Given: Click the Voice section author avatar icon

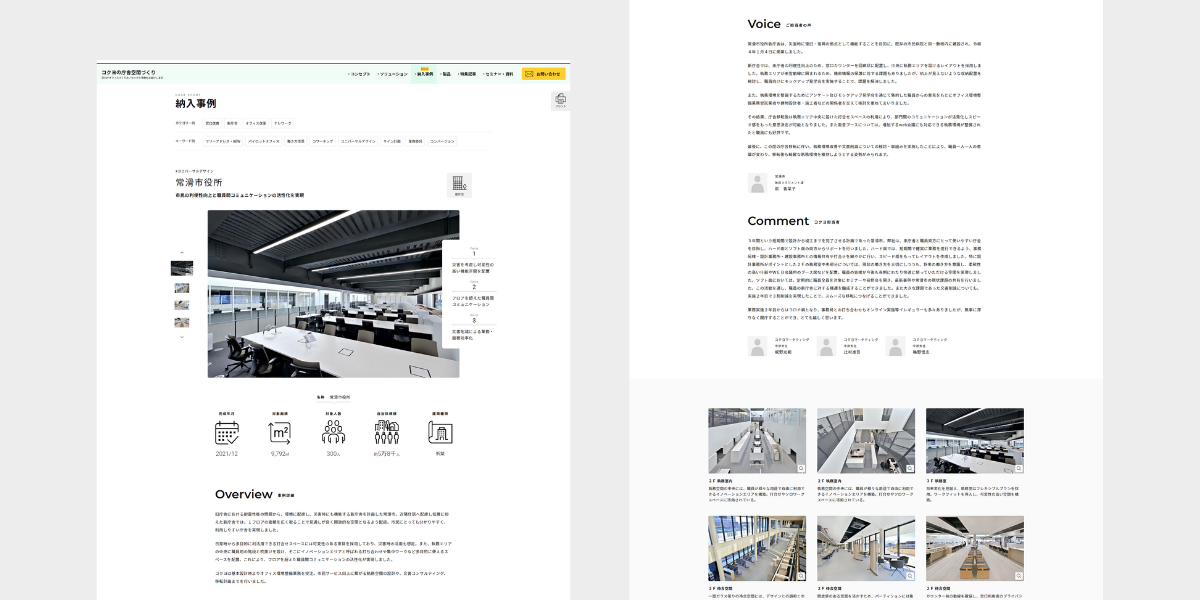Looking at the screenshot, I should pyautogui.click(x=757, y=183).
